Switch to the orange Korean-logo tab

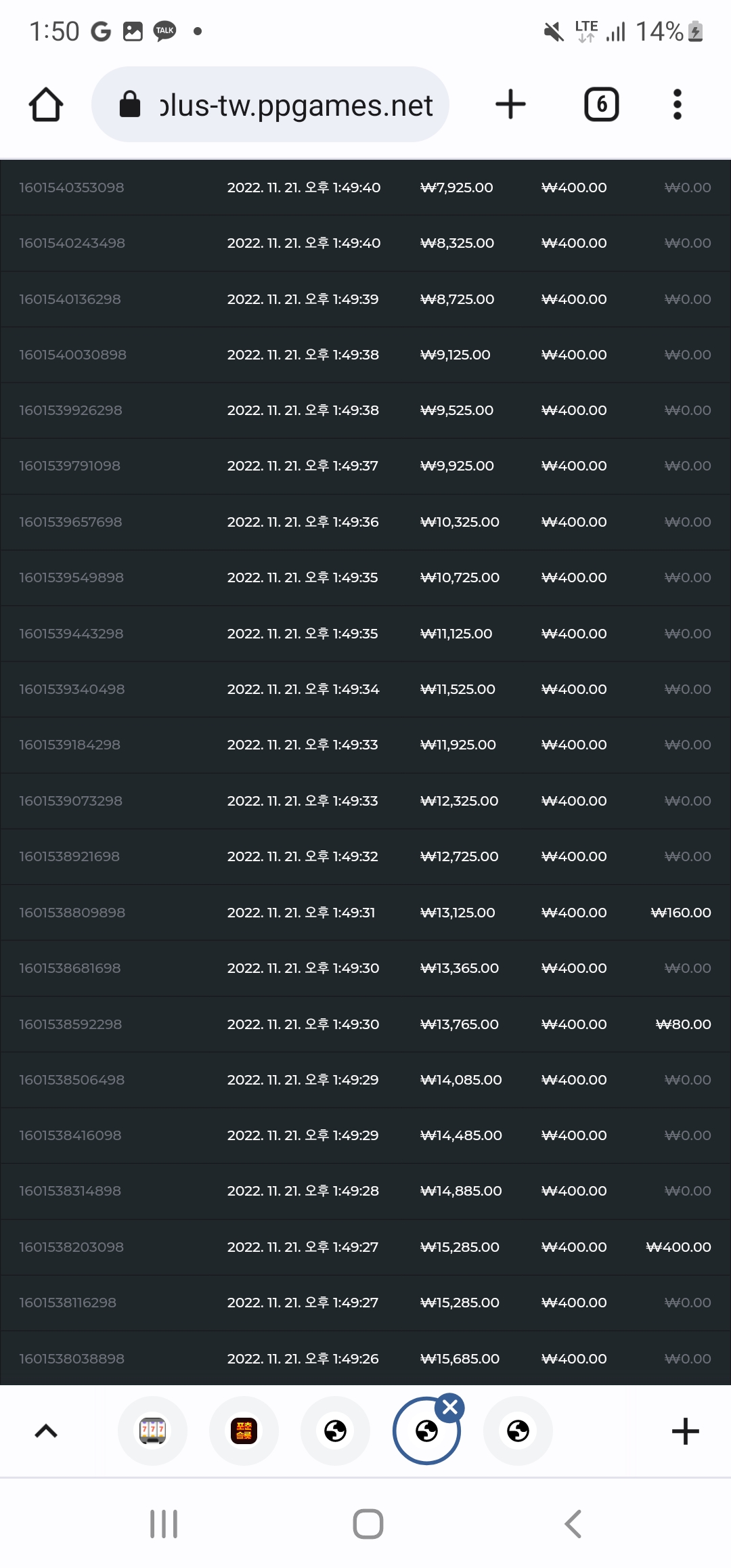click(x=244, y=1431)
